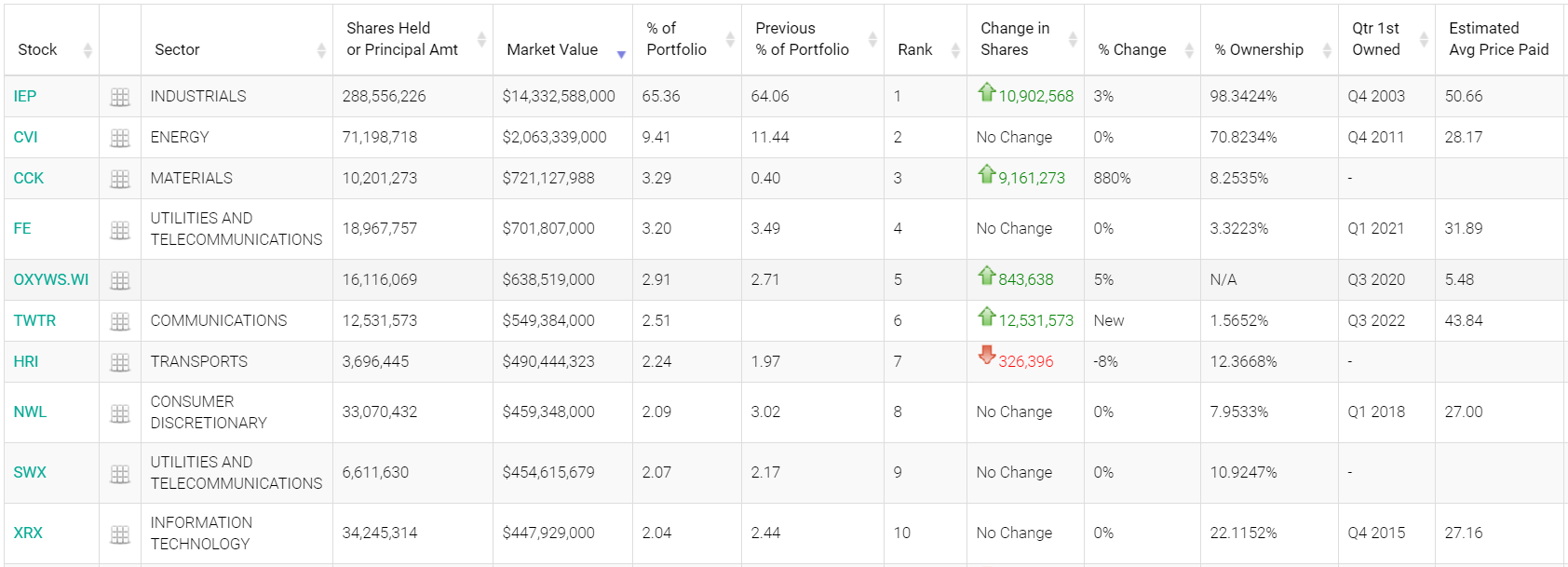Screen dimensions: 1568x567
Task: Open the table icon for CCK
Action: point(120,179)
